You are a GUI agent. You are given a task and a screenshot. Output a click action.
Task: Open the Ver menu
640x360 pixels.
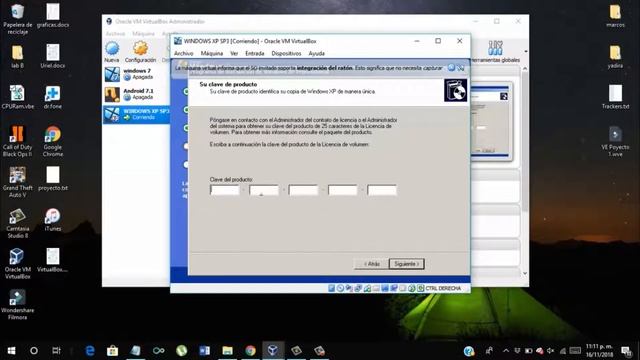pyautogui.click(x=234, y=53)
